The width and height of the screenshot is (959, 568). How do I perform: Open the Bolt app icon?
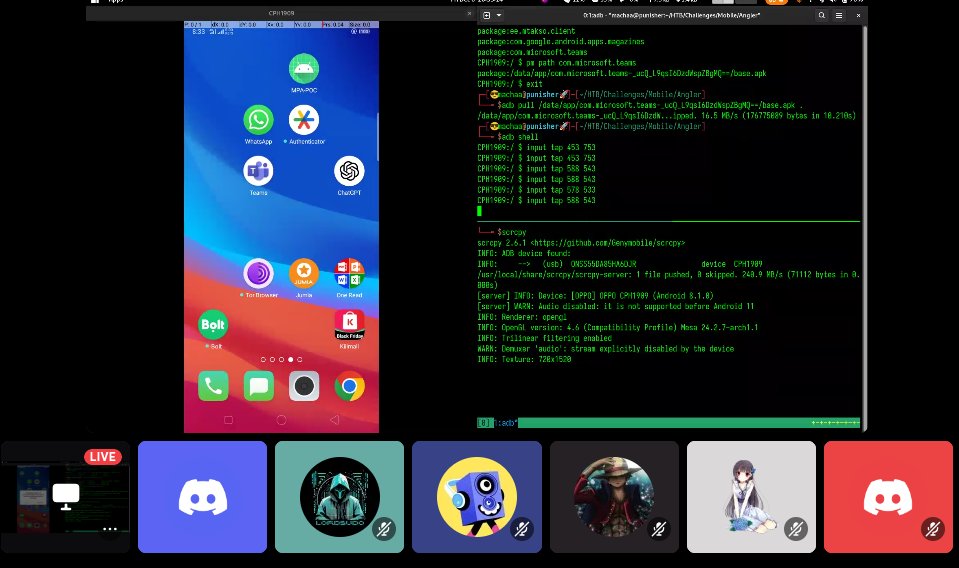click(213, 325)
